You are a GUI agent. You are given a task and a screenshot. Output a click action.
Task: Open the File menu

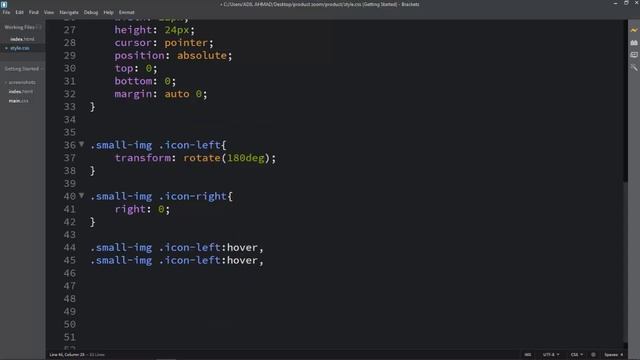(6, 12)
